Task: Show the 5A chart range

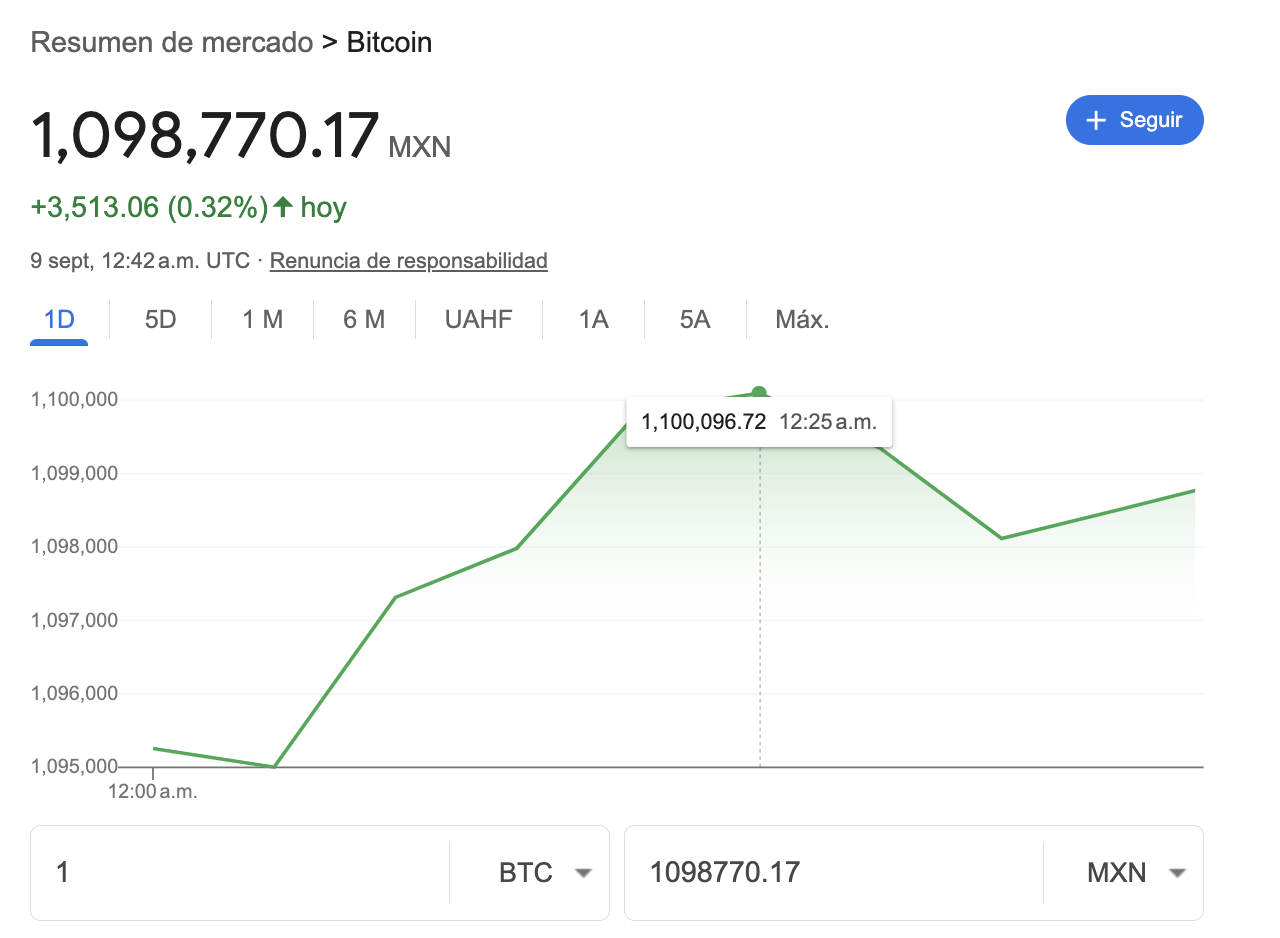Action: pos(695,320)
